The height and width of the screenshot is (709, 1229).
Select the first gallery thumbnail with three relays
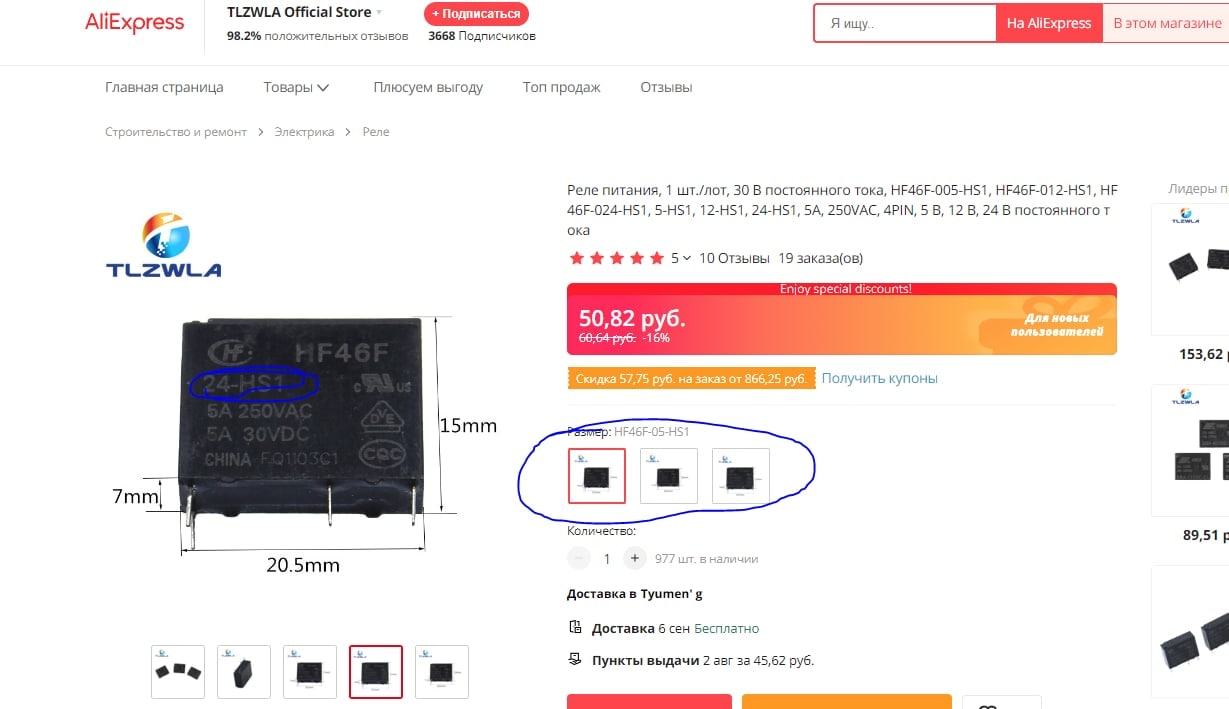click(178, 671)
